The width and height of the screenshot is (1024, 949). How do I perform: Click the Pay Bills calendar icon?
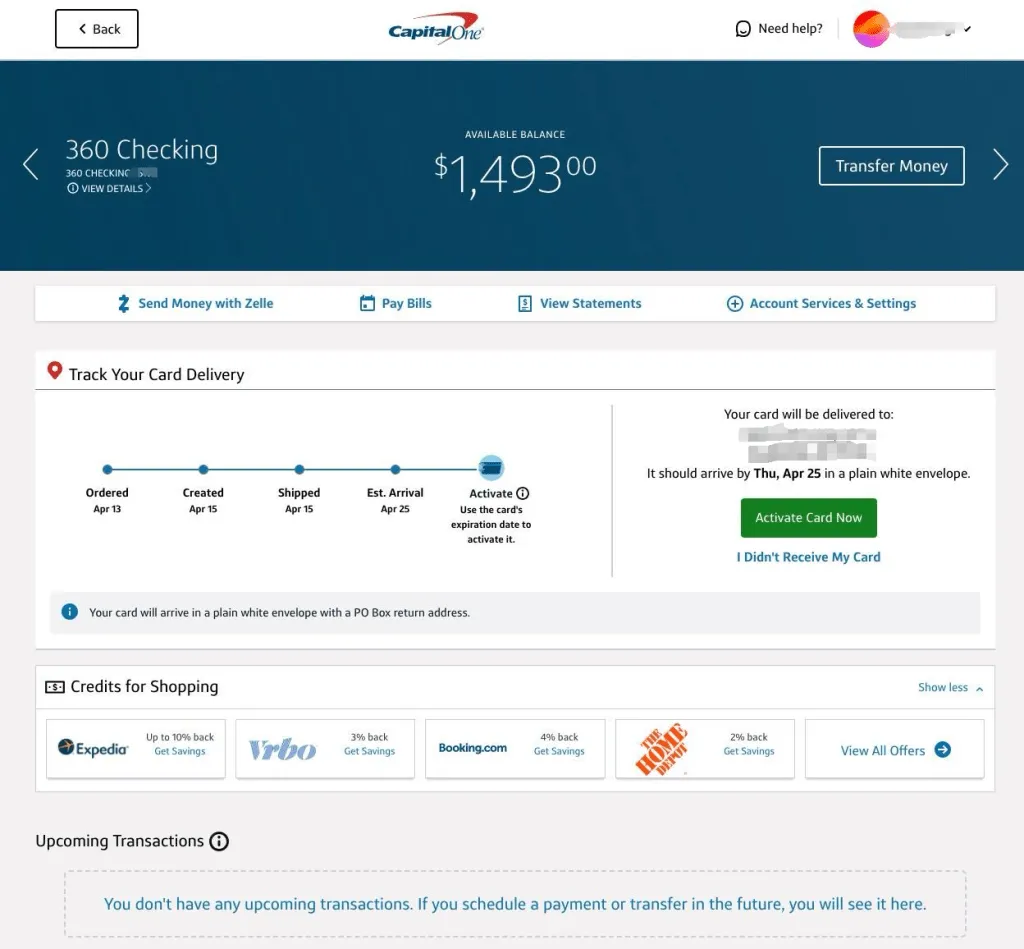(367, 304)
